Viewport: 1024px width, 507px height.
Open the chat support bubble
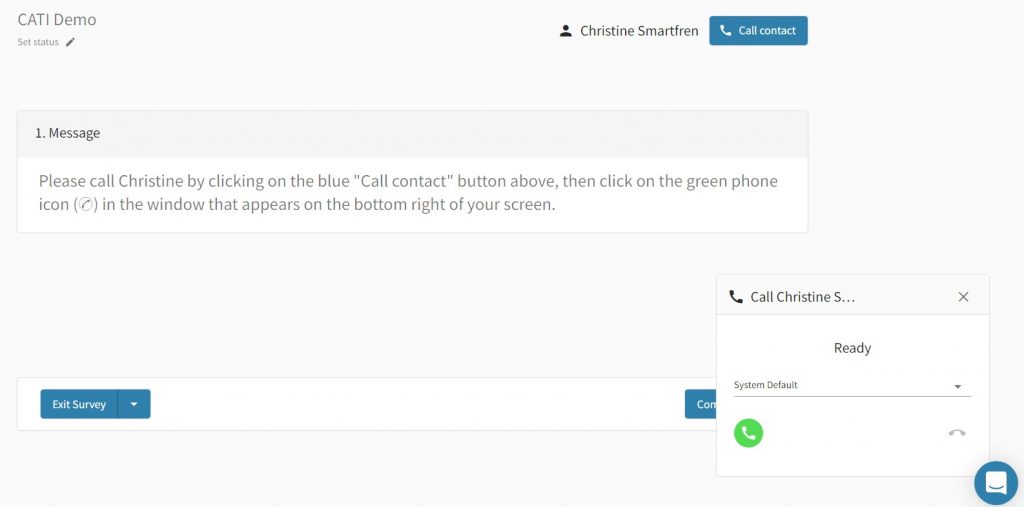point(995,483)
